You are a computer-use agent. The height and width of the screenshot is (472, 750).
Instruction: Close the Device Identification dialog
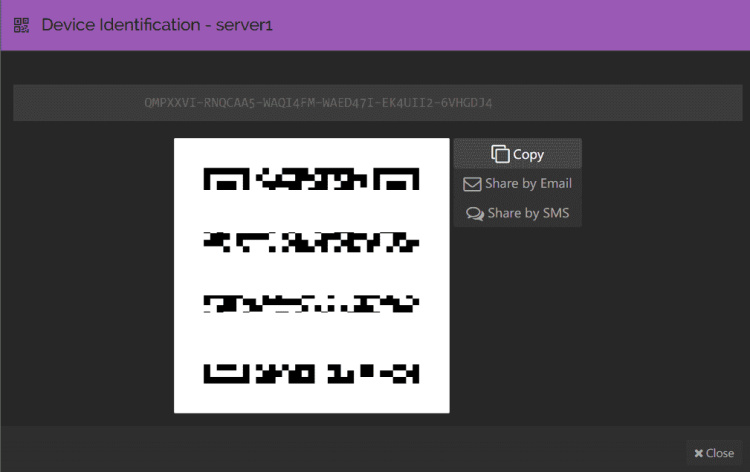(714, 453)
